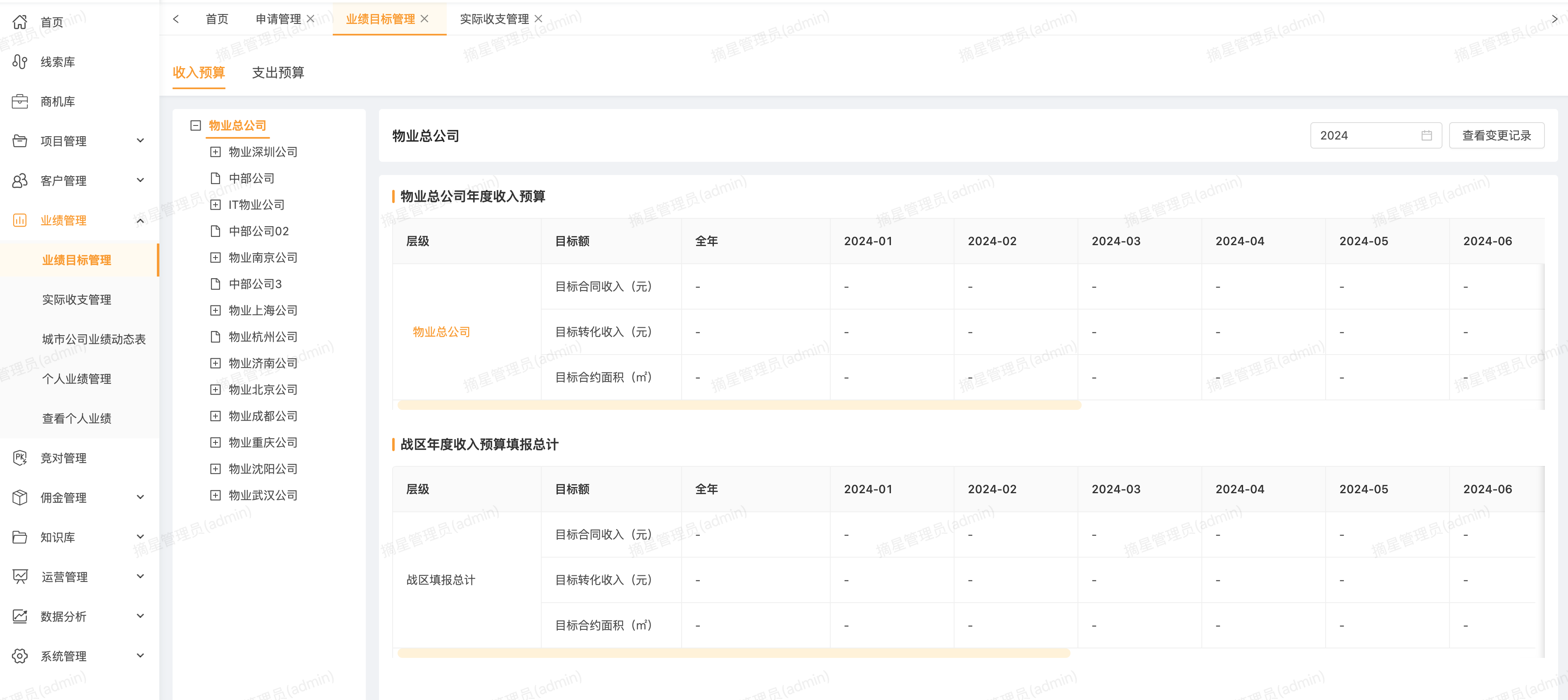Switch to the 支出预算 tab

277,72
